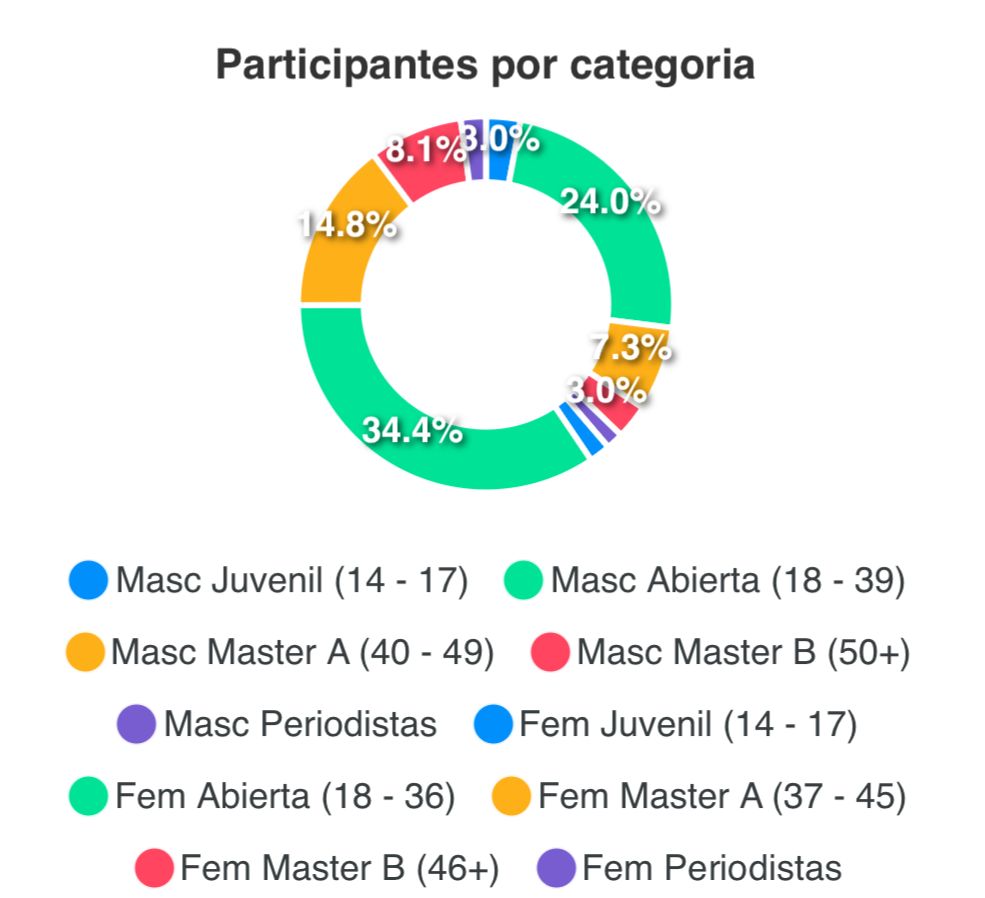Screen dimensions: 985x898
Task: Click the green Fem Abierta legend swatch
Action: [x=89, y=797]
